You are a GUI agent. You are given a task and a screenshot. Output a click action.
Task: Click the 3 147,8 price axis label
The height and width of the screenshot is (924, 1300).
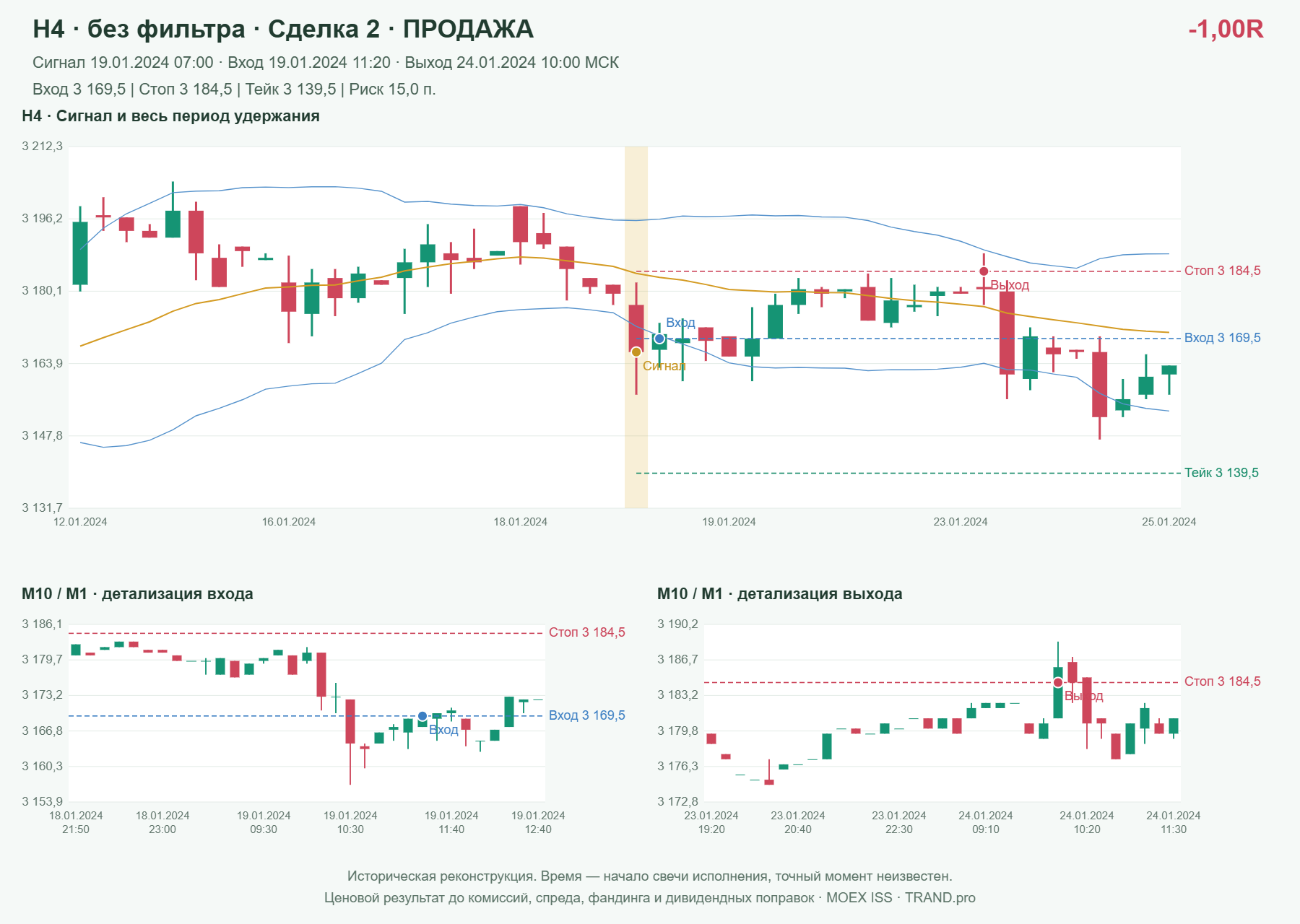[43, 435]
